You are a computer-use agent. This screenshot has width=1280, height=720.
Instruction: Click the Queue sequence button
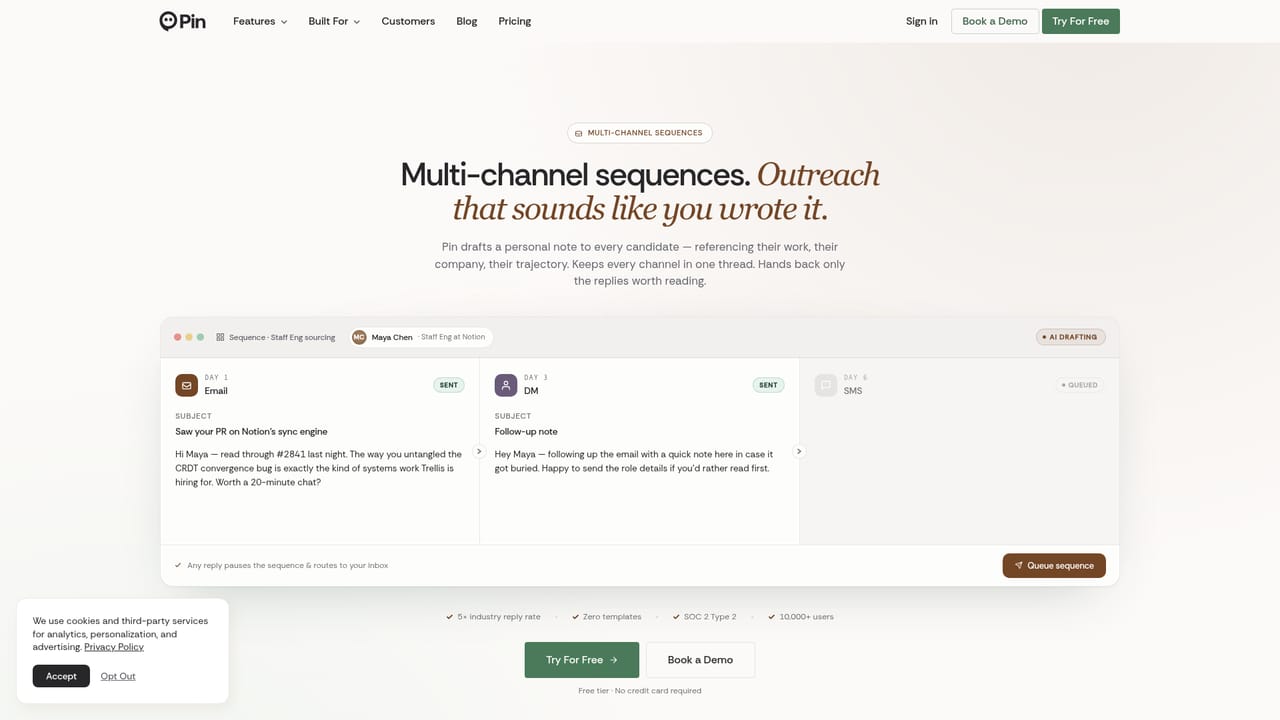click(1054, 566)
